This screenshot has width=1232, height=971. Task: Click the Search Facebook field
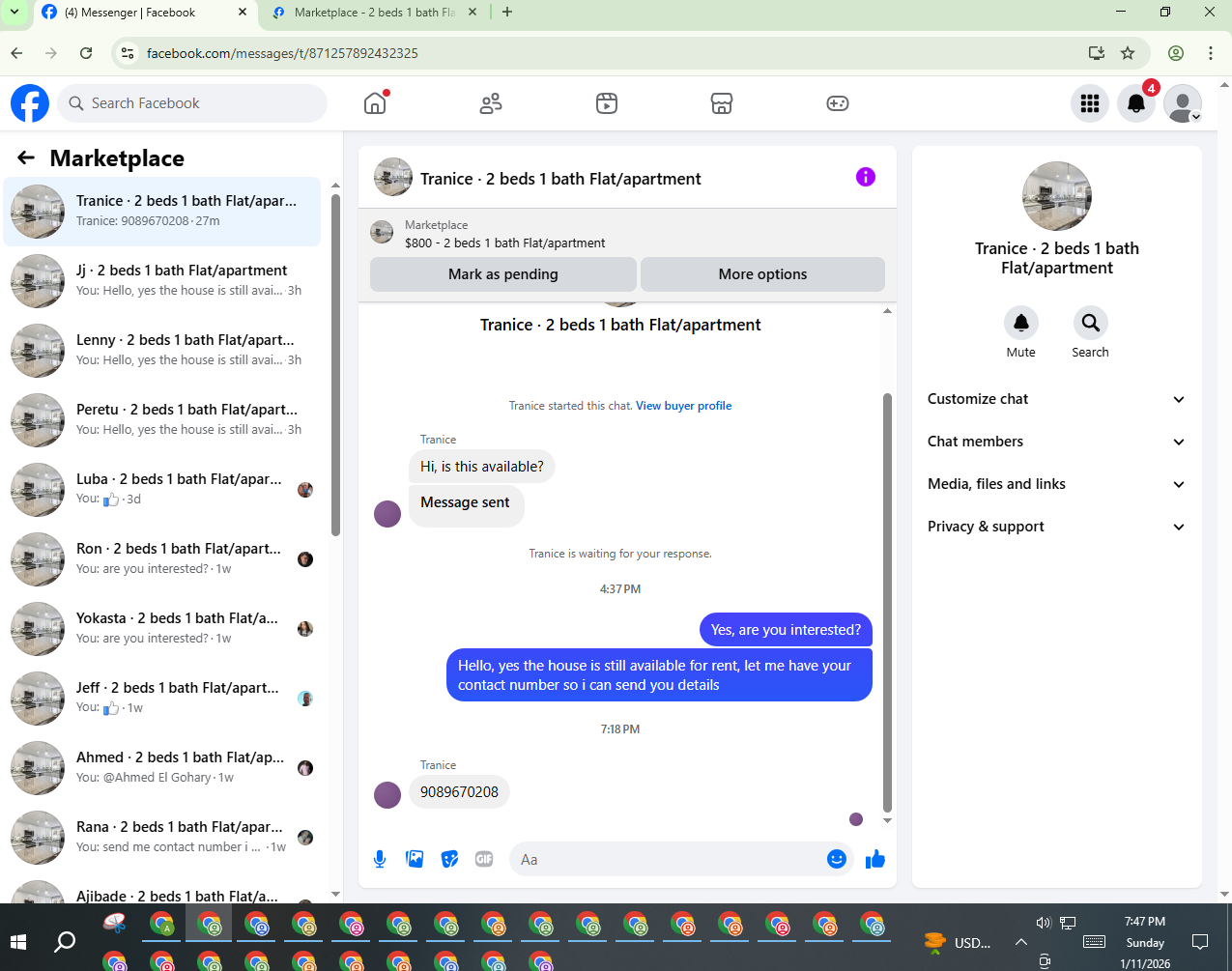192,103
